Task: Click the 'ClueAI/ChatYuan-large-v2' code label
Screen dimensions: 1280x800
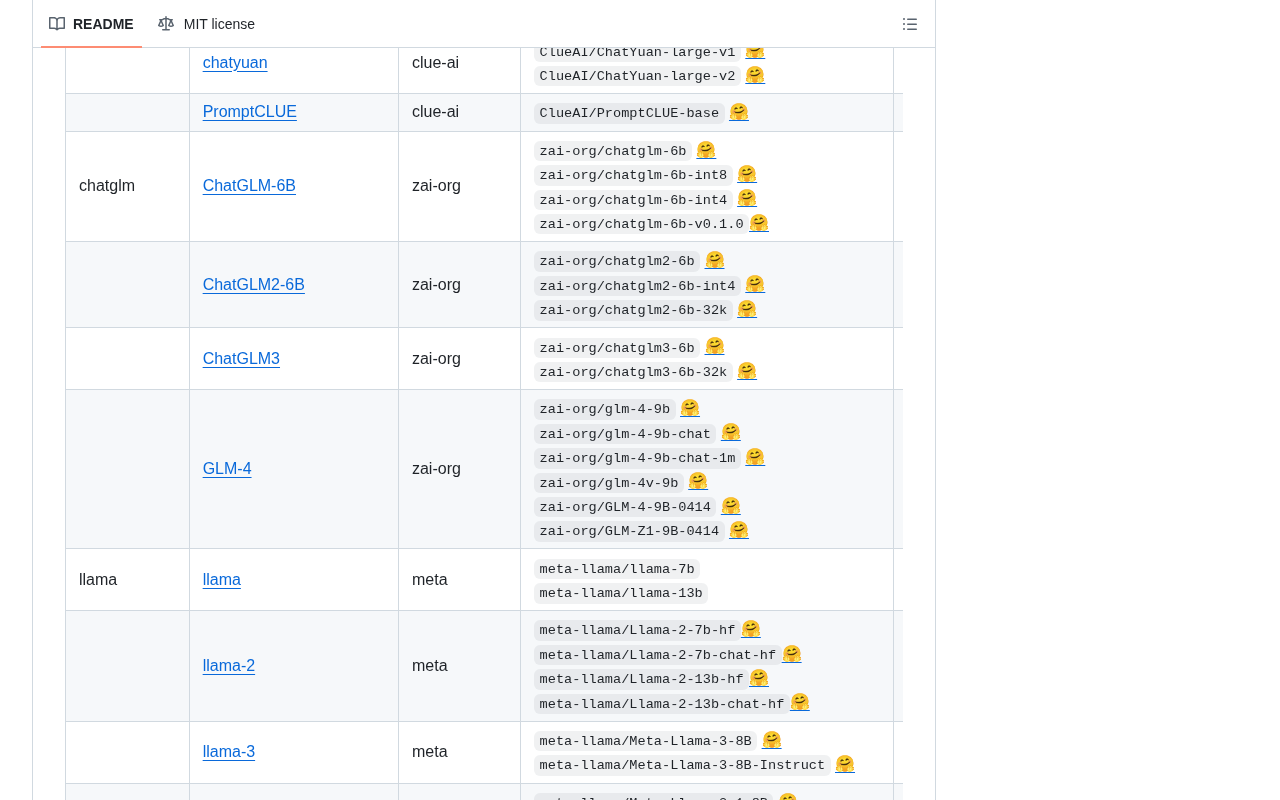Action: (x=637, y=76)
